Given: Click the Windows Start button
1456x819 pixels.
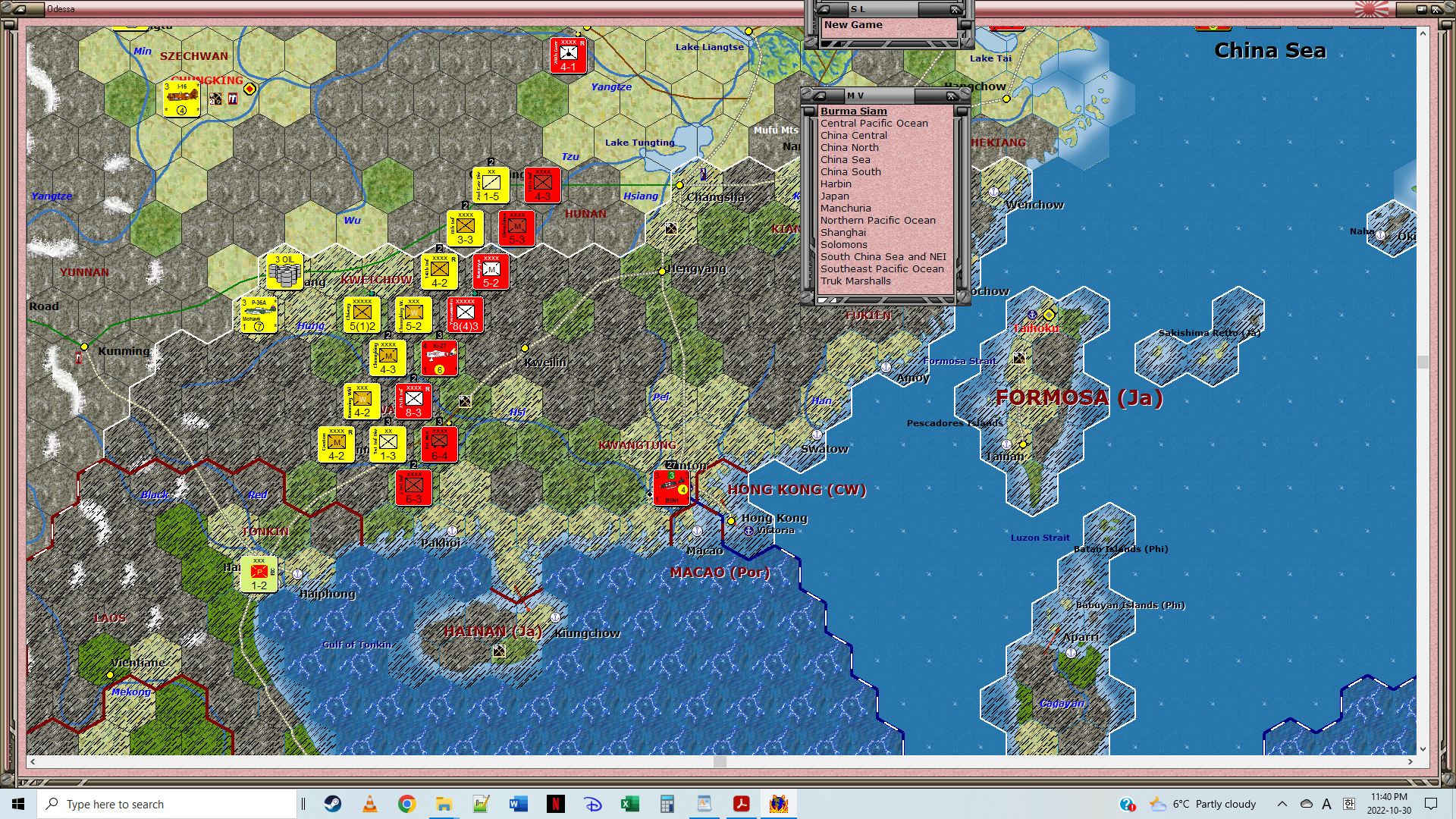Looking at the screenshot, I should pos(18,804).
